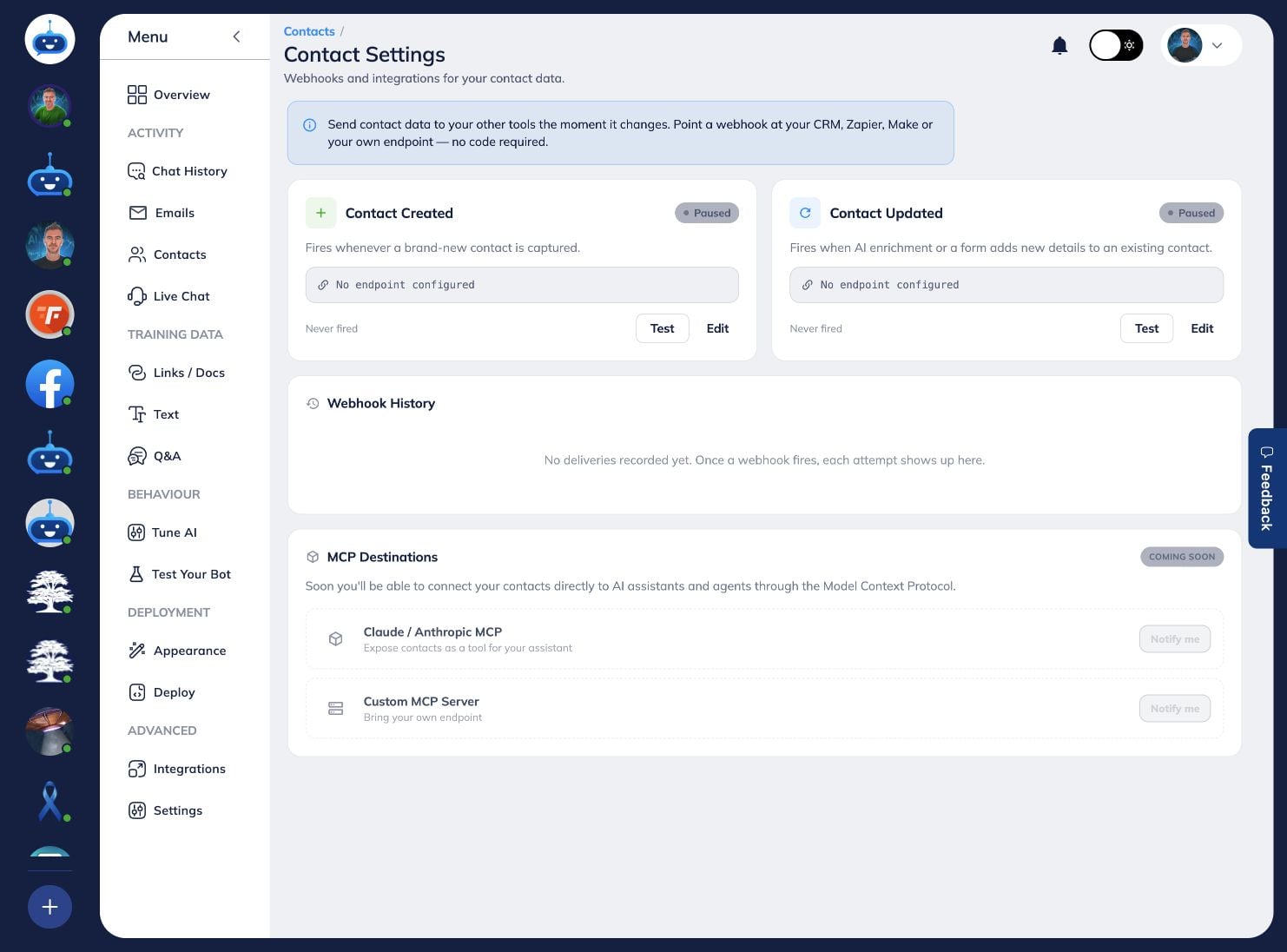1287x952 pixels.
Task: Click Notify me for Custom MCP Server
Action: click(1175, 709)
